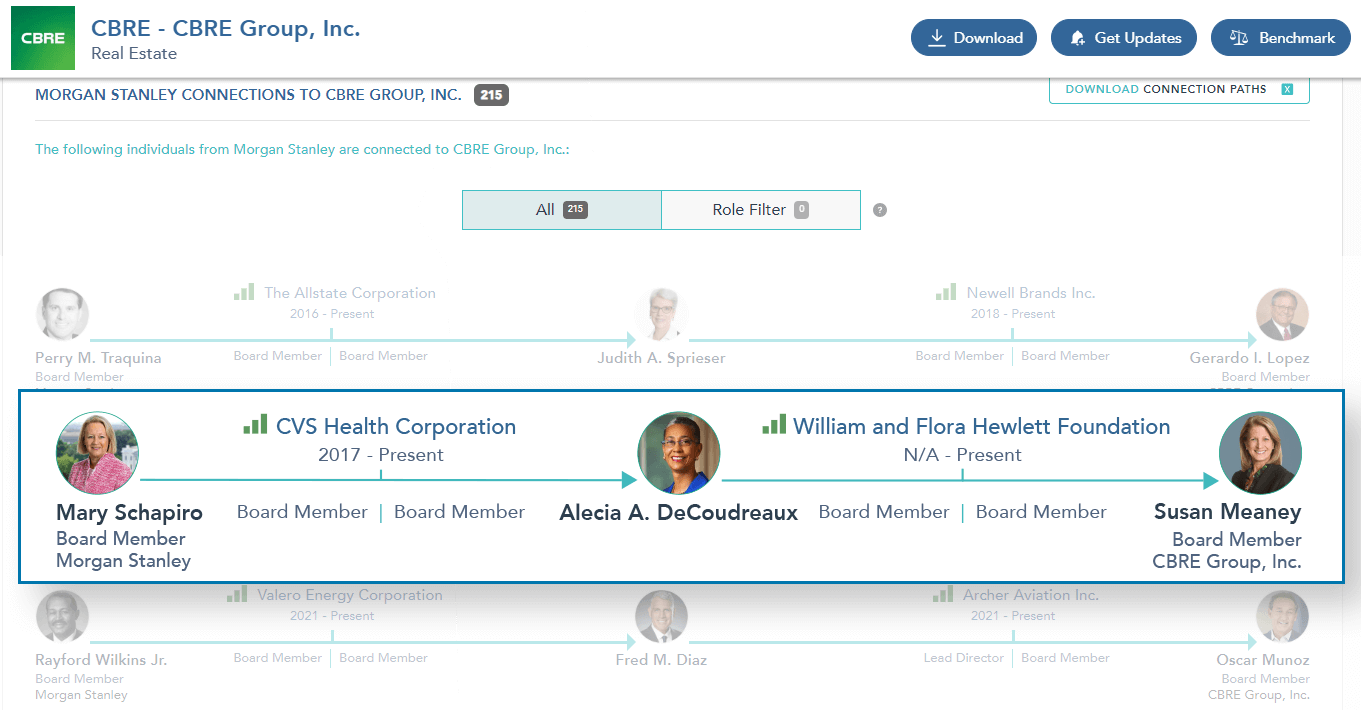This screenshot has height=710, width=1361.
Task: Click Download Connection Paths link
Action: coord(1165,90)
